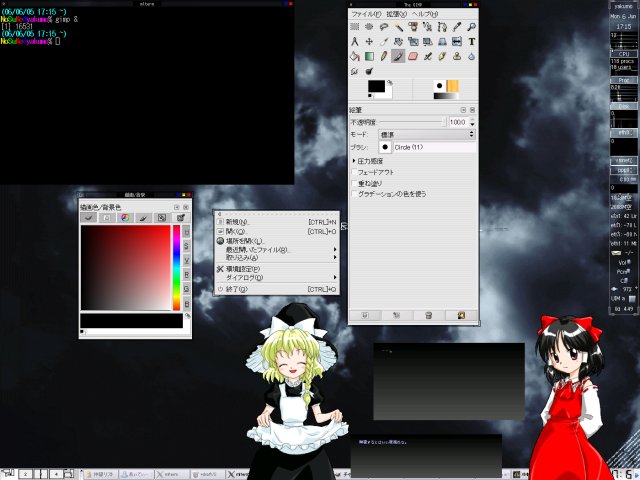The height and width of the screenshot is (480, 640).
Task: Choose 開く from the file menu
Action: [276, 231]
